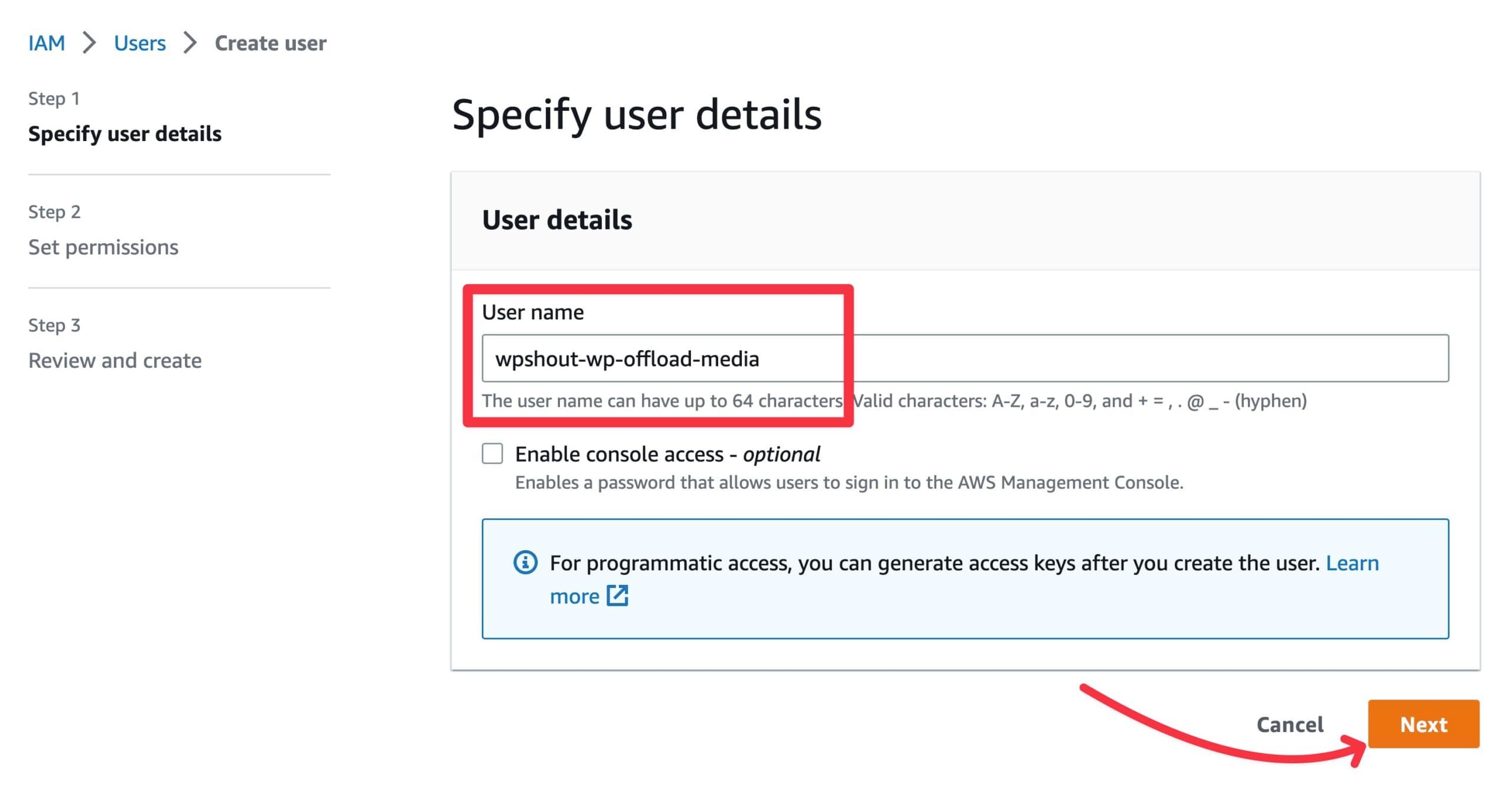Open the Users breadcrumb link

(x=139, y=42)
